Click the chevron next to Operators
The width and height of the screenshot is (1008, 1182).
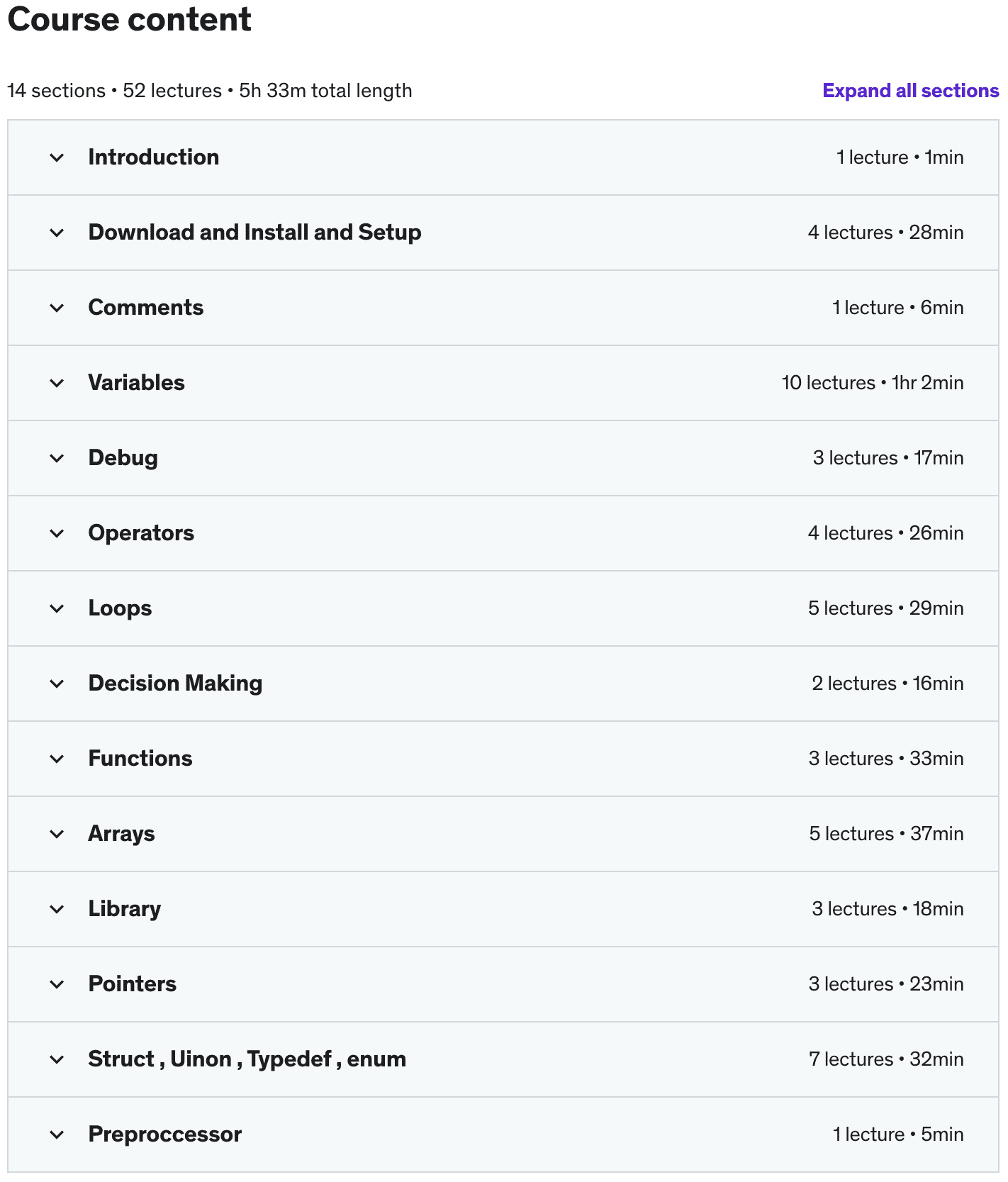57,533
